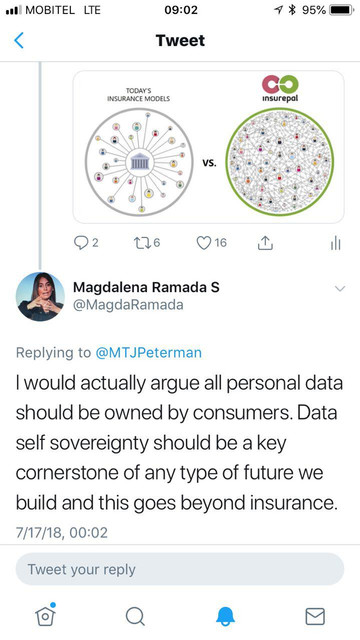Open @MTJPeterman mention link

[149, 352]
